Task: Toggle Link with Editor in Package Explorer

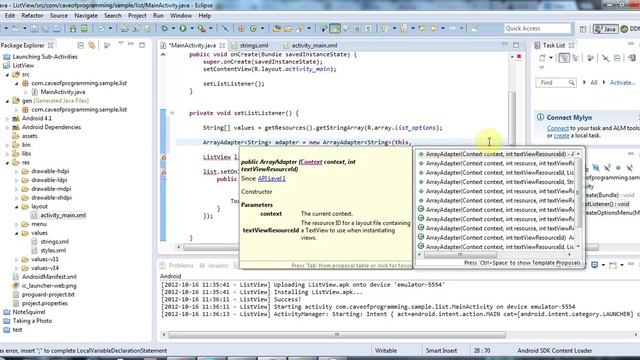Action: (91, 45)
